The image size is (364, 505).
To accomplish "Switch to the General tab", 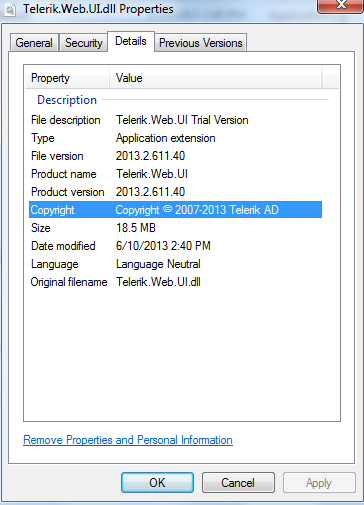I will click(34, 43).
